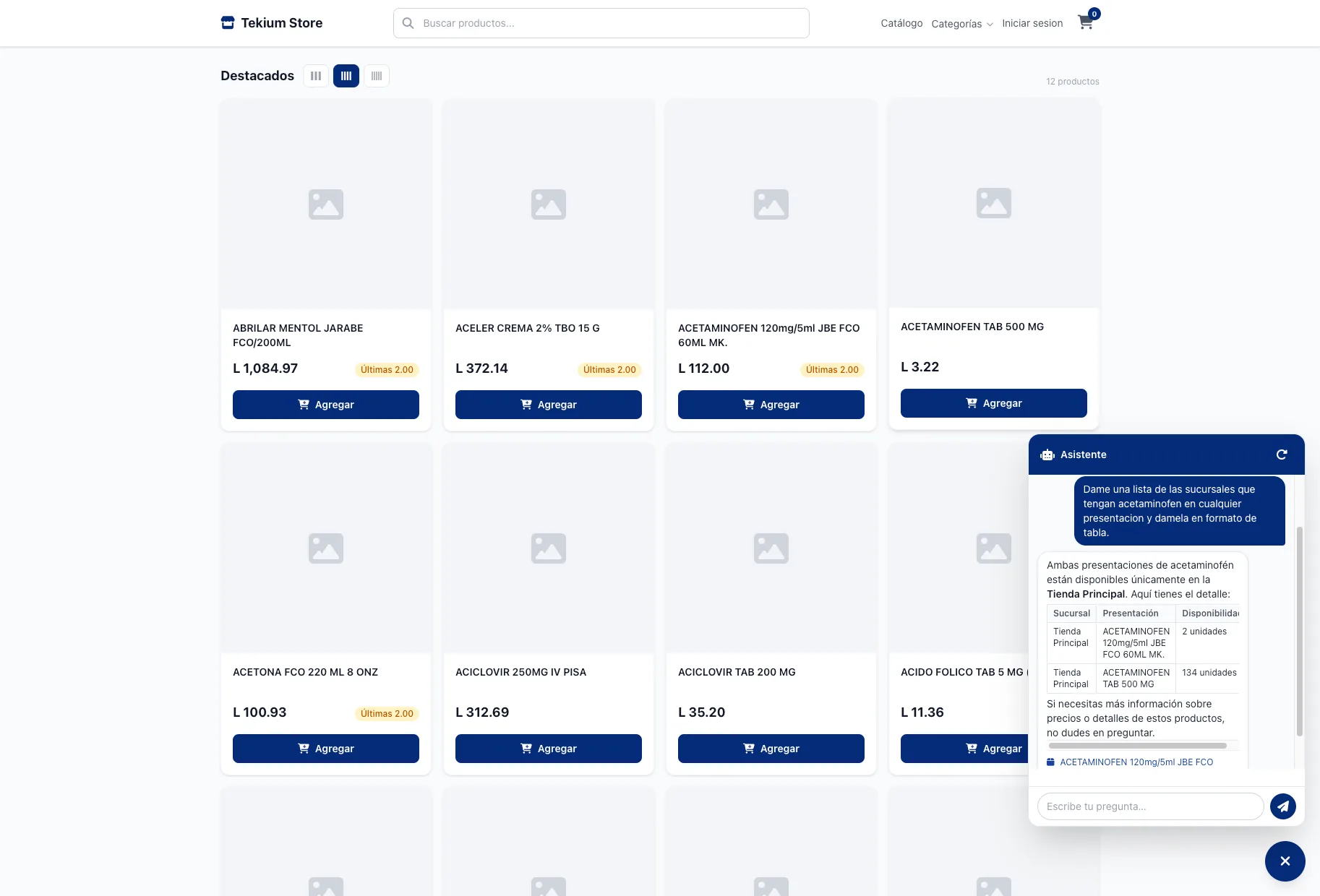Click the user message starting with Dame una lista
Screen dimensions: 1320x896
pyautogui.click(x=1180, y=511)
